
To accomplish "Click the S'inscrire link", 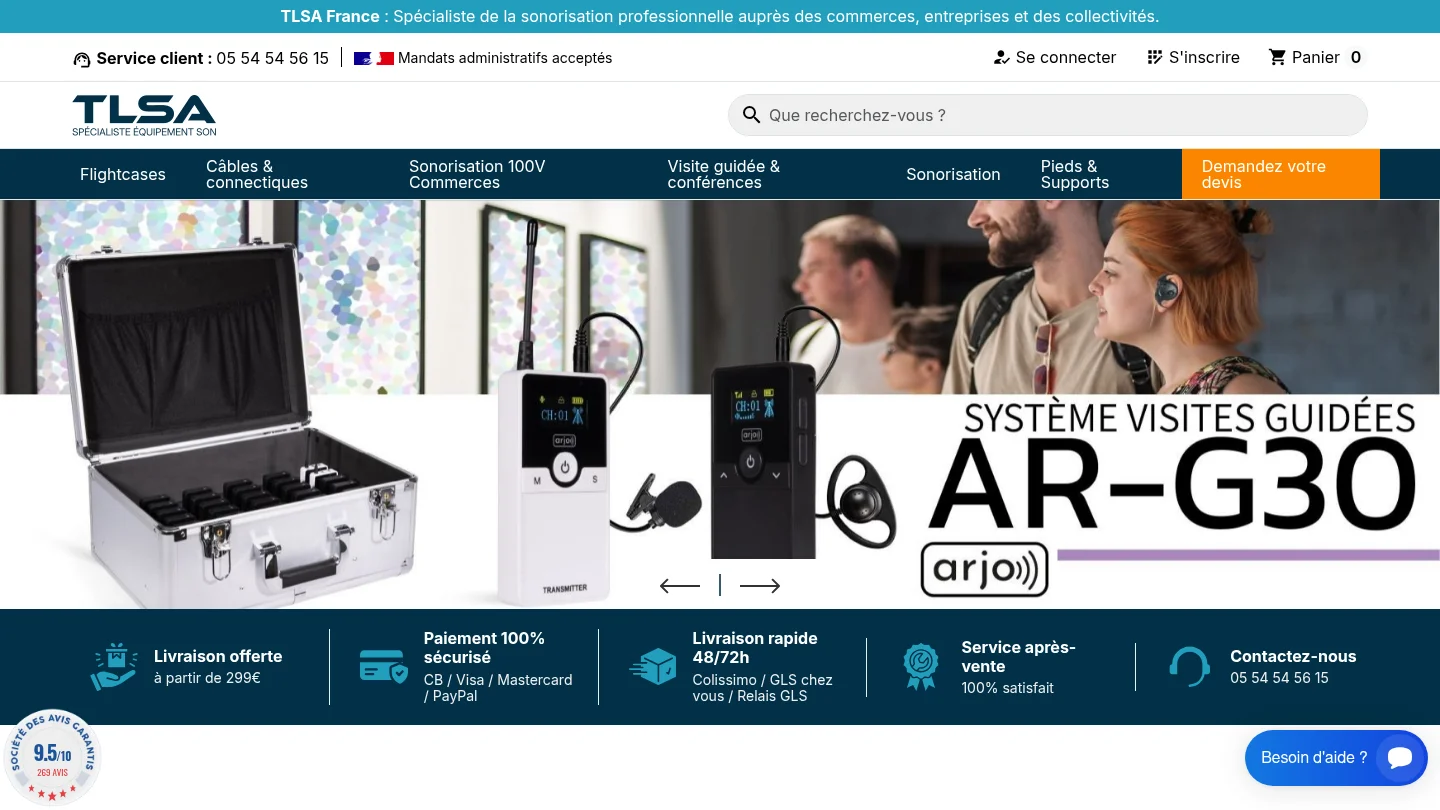I will (1193, 57).
